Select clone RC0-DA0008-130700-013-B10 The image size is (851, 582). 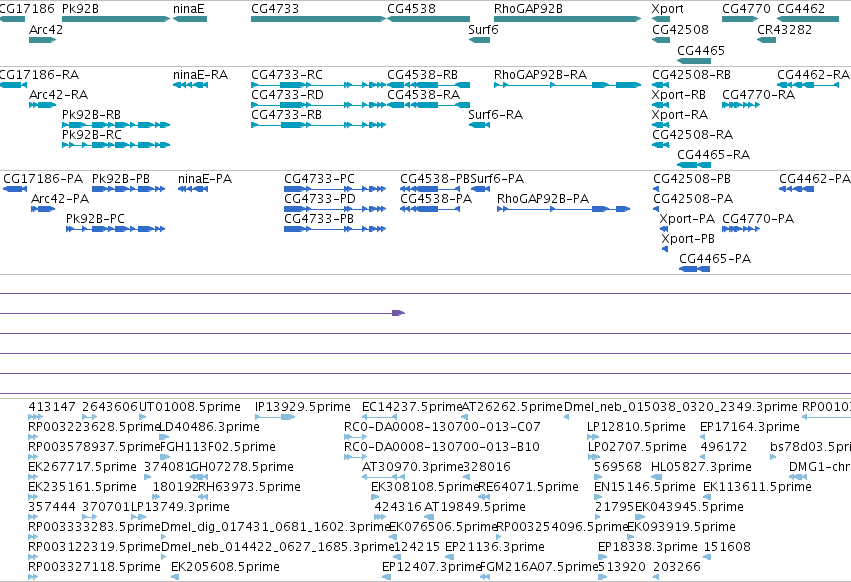click(x=355, y=457)
